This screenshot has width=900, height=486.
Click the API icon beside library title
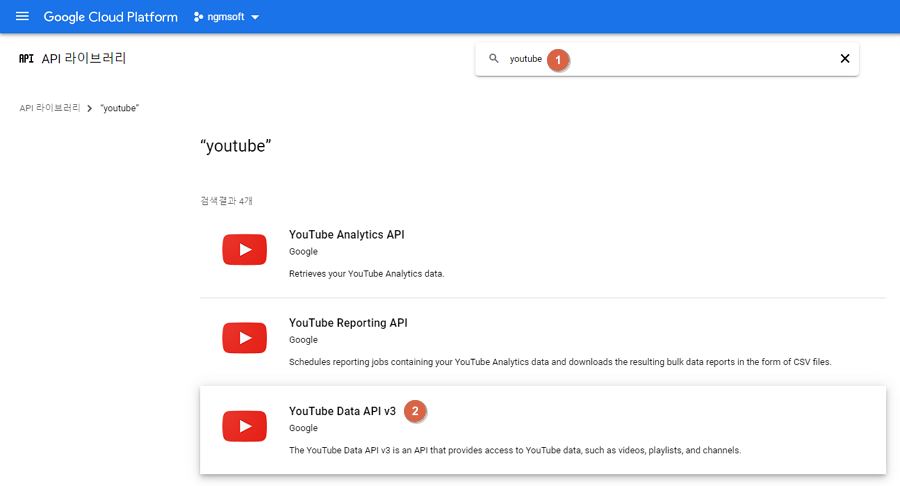[x=26, y=59]
